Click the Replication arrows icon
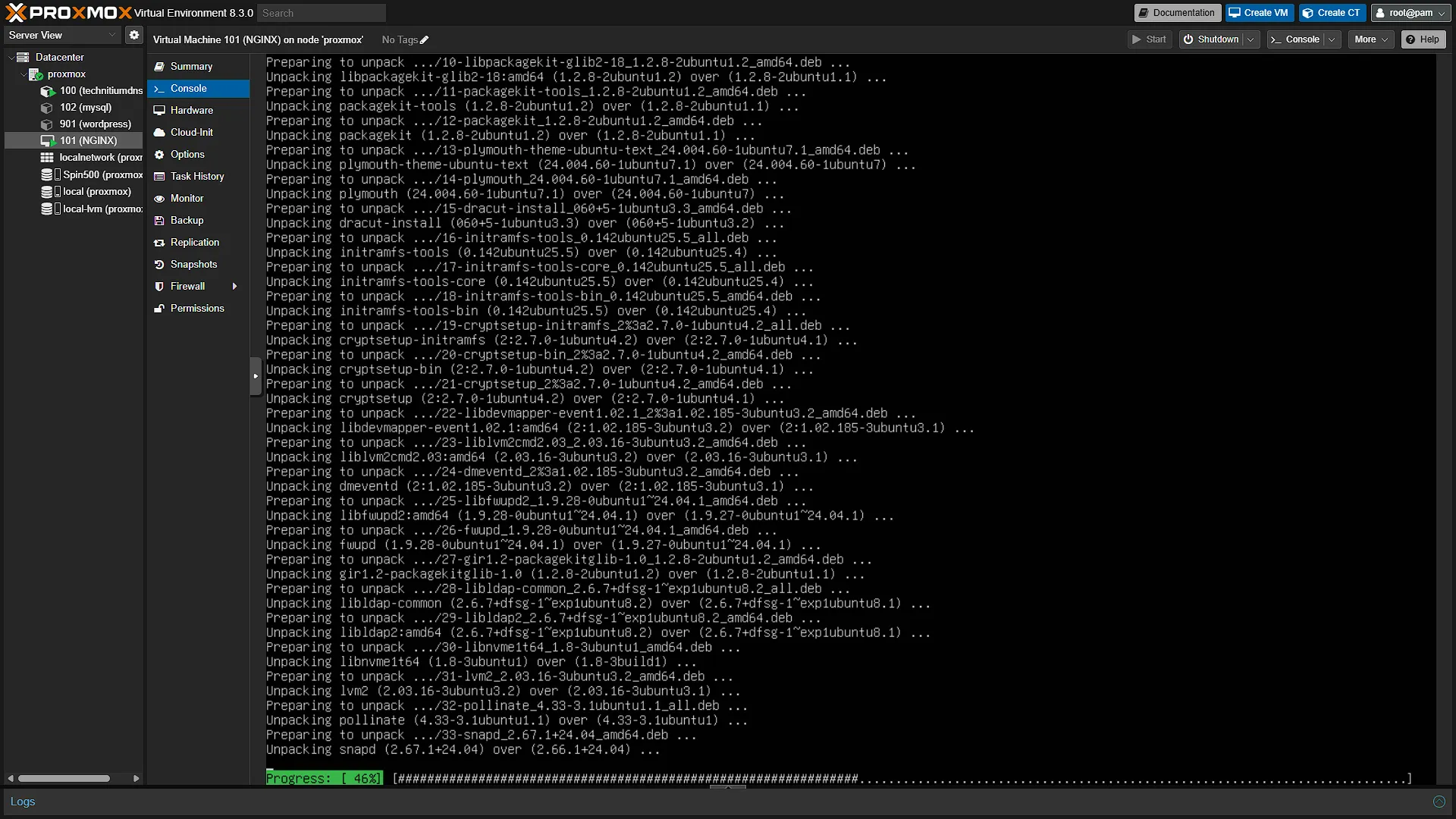 pos(159,243)
